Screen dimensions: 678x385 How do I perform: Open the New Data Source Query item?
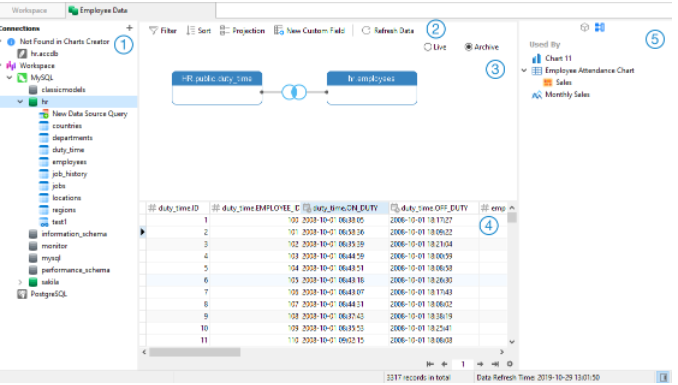pos(90,114)
